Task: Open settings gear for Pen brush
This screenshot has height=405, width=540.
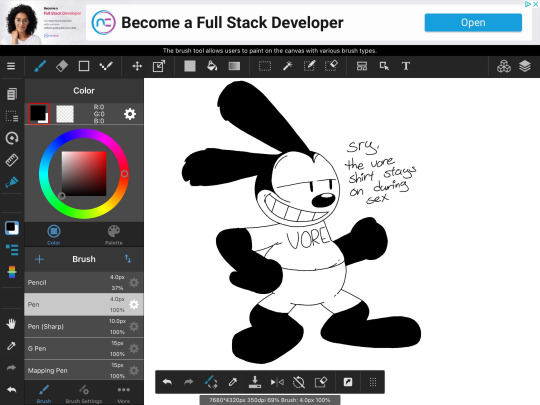Action: tap(134, 304)
